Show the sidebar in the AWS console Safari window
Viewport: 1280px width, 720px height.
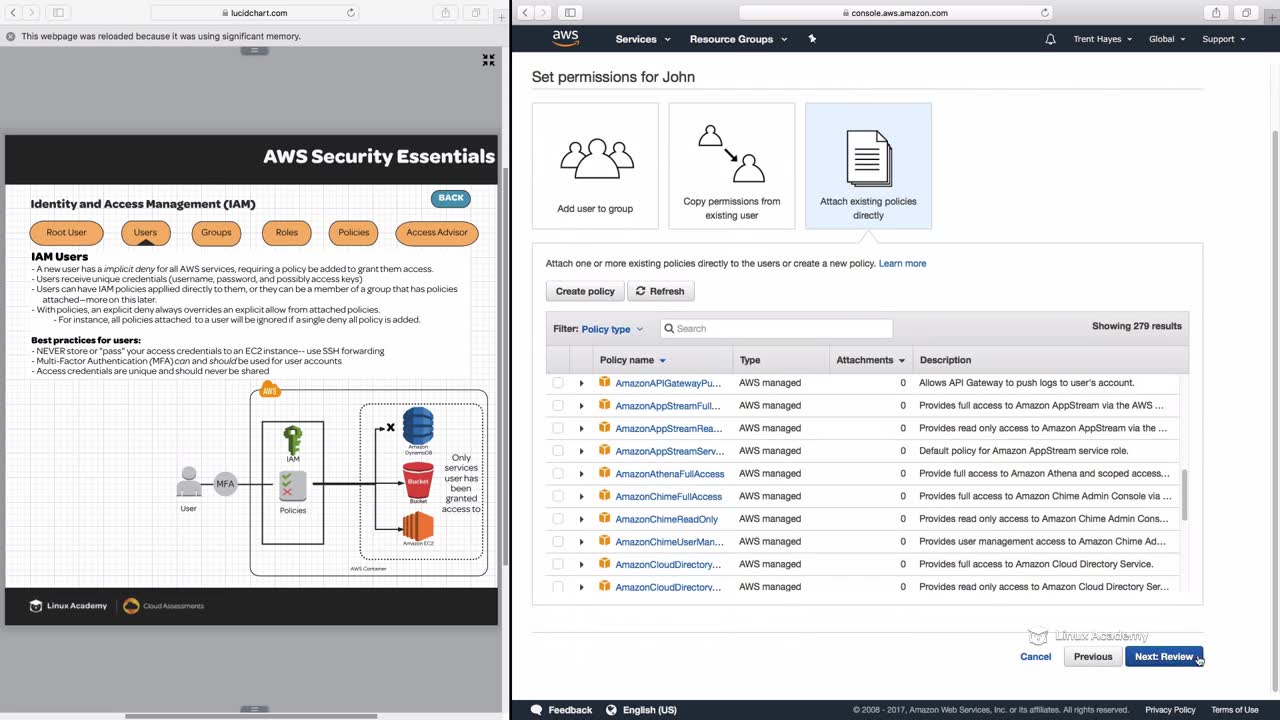[570, 13]
